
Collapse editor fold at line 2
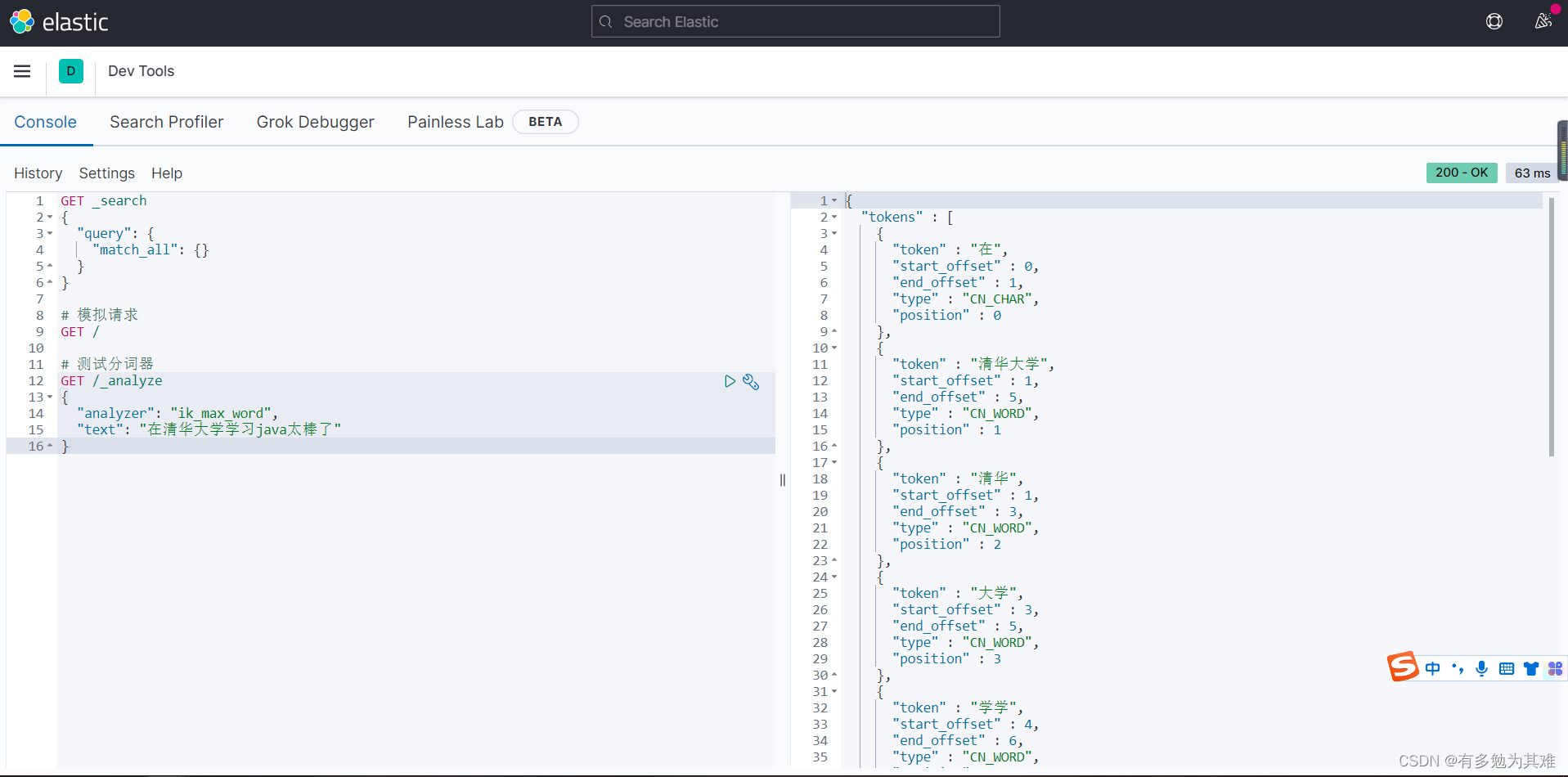[x=50, y=218]
